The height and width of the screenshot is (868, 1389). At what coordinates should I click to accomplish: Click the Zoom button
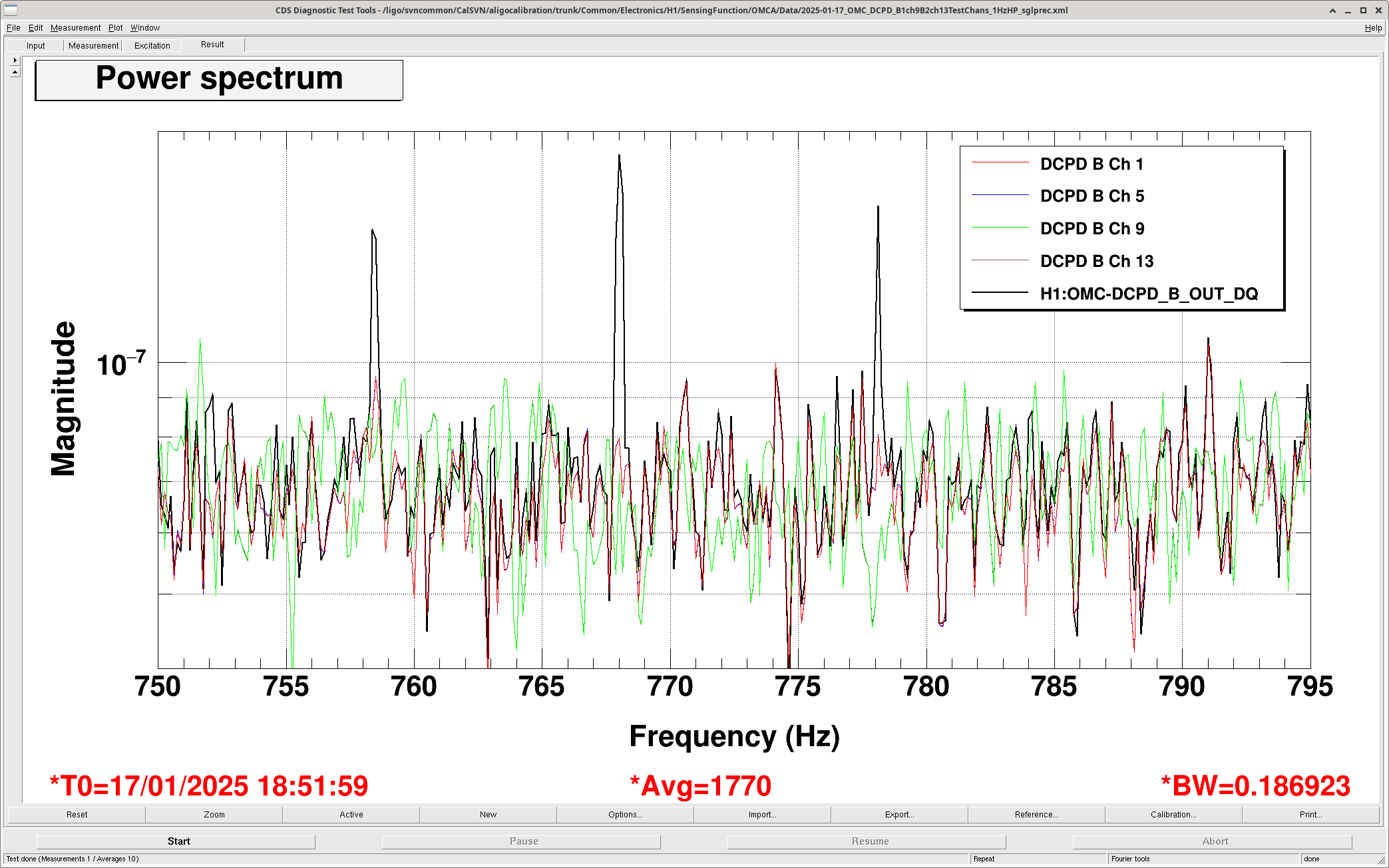coord(214,814)
